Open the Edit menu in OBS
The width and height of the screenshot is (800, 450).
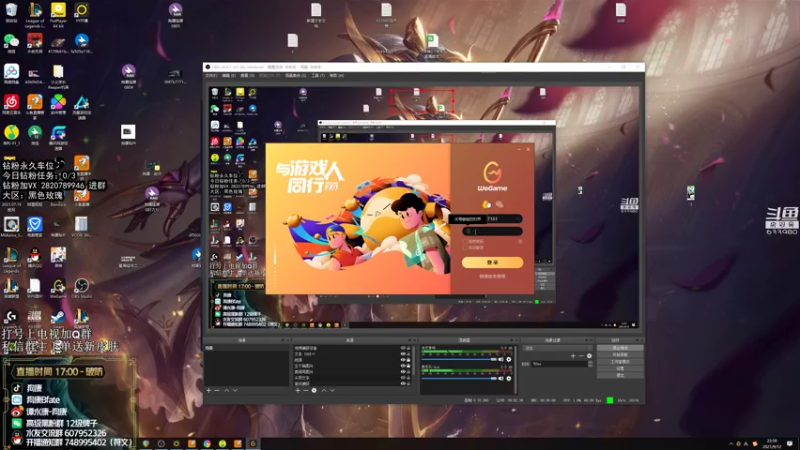[229, 76]
